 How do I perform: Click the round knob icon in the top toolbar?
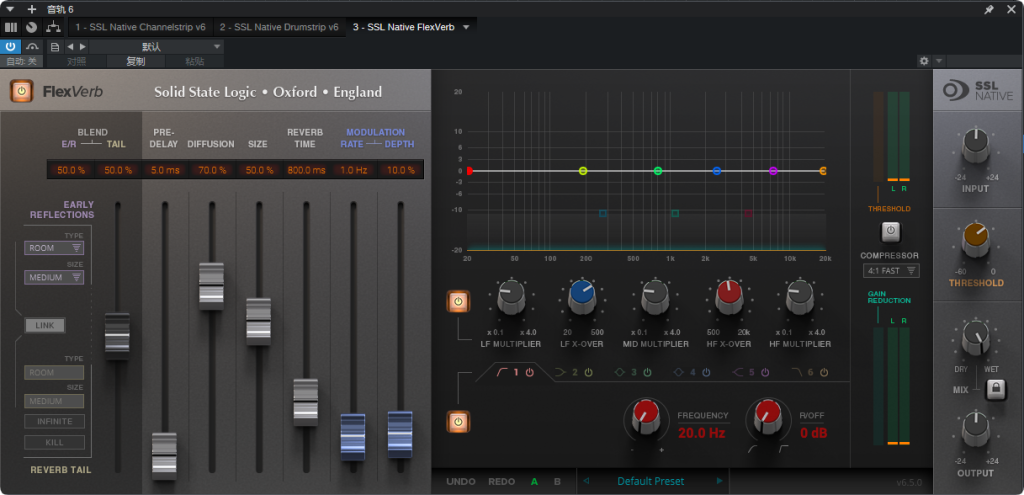click(x=32, y=27)
